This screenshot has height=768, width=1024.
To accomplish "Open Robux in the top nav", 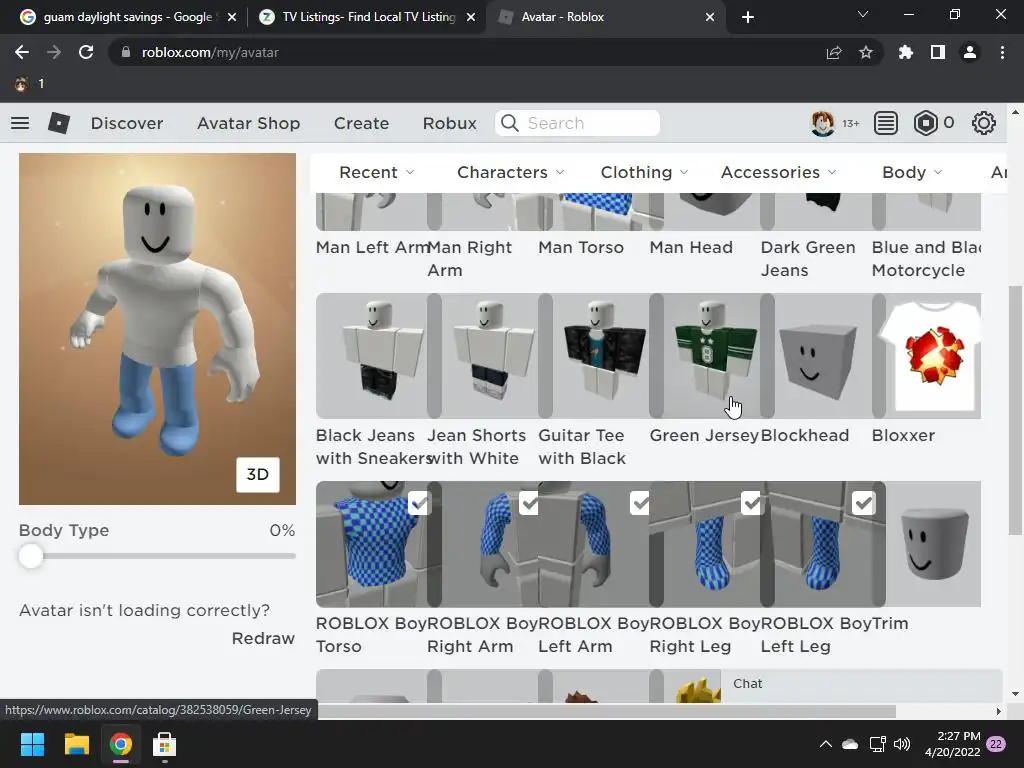I will [x=449, y=123].
